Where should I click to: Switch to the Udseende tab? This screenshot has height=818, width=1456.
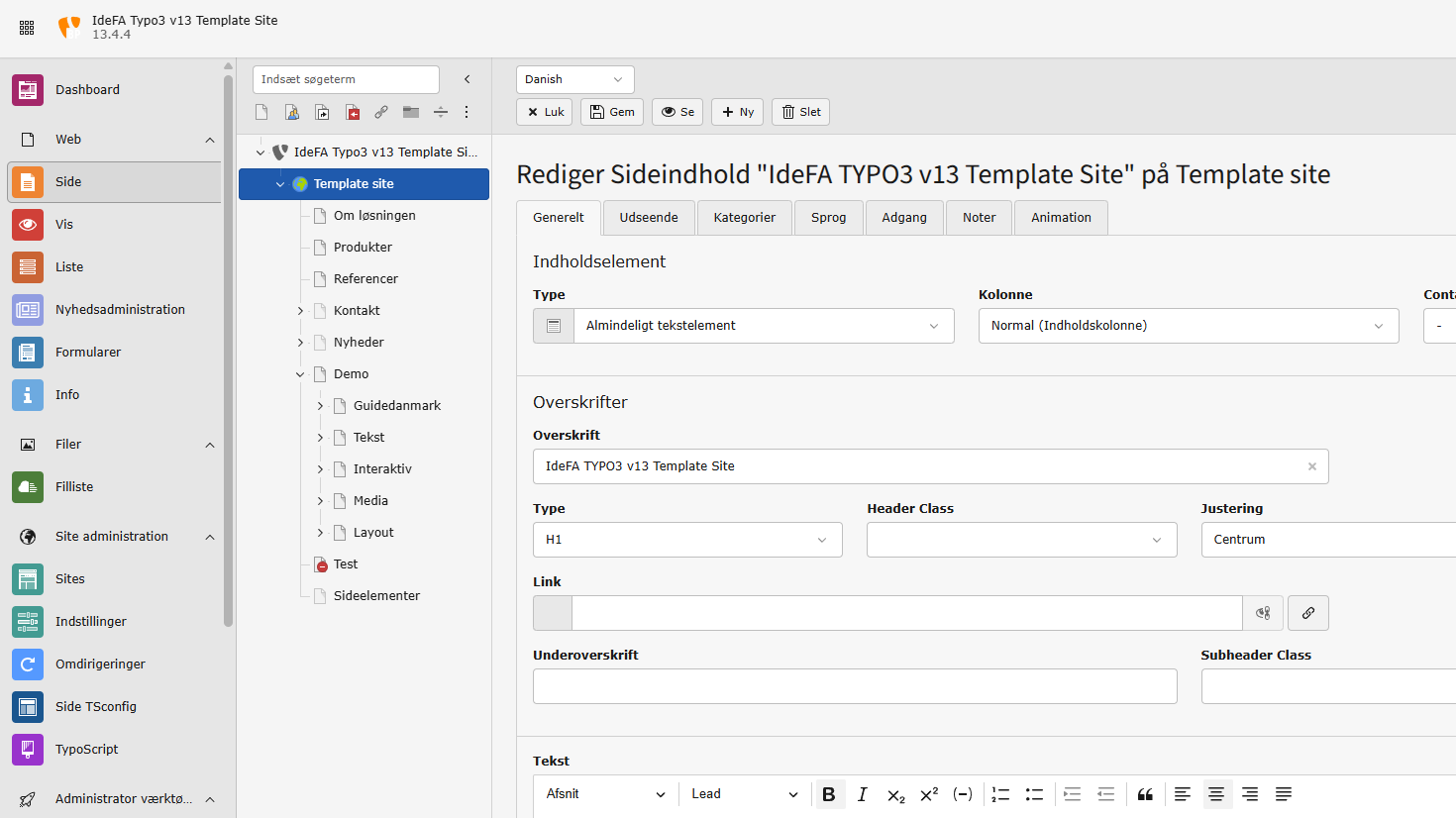[649, 218]
